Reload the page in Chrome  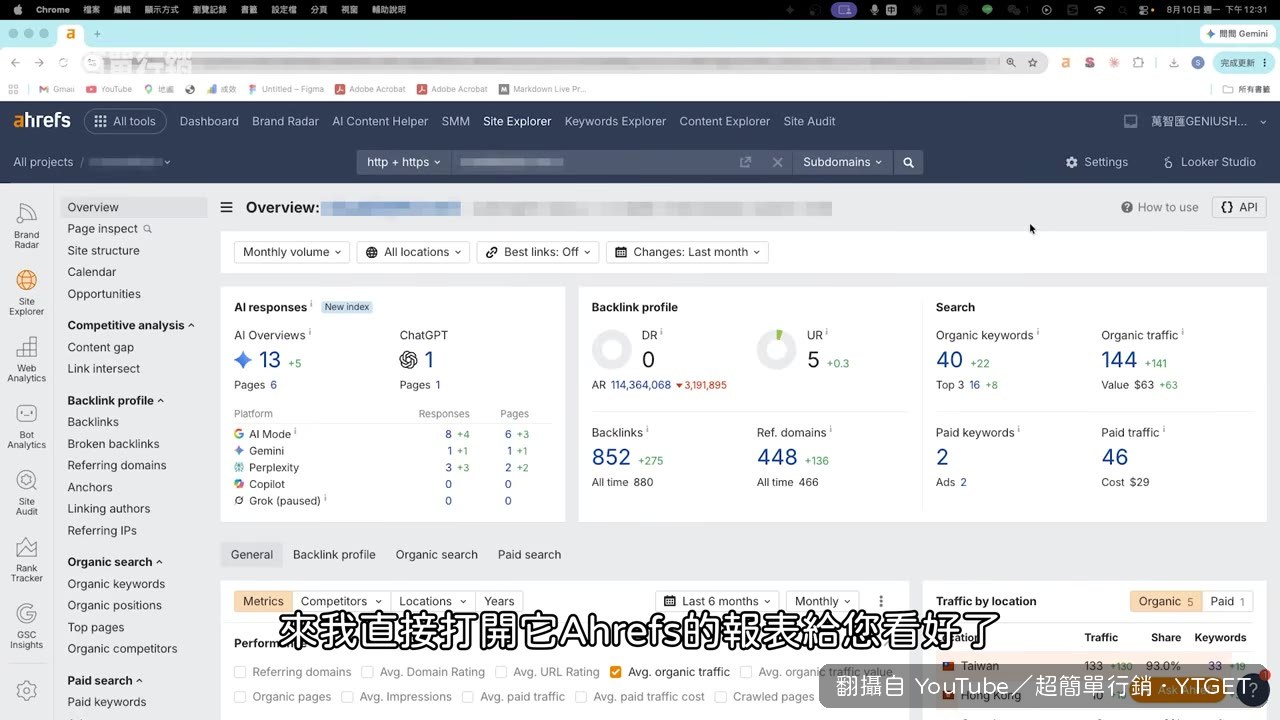[64, 62]
